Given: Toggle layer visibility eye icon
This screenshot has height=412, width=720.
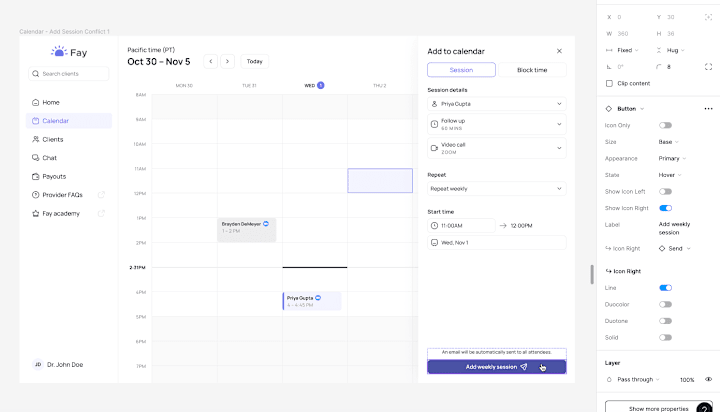Looking at the screenshot, I should pos(708,379).
